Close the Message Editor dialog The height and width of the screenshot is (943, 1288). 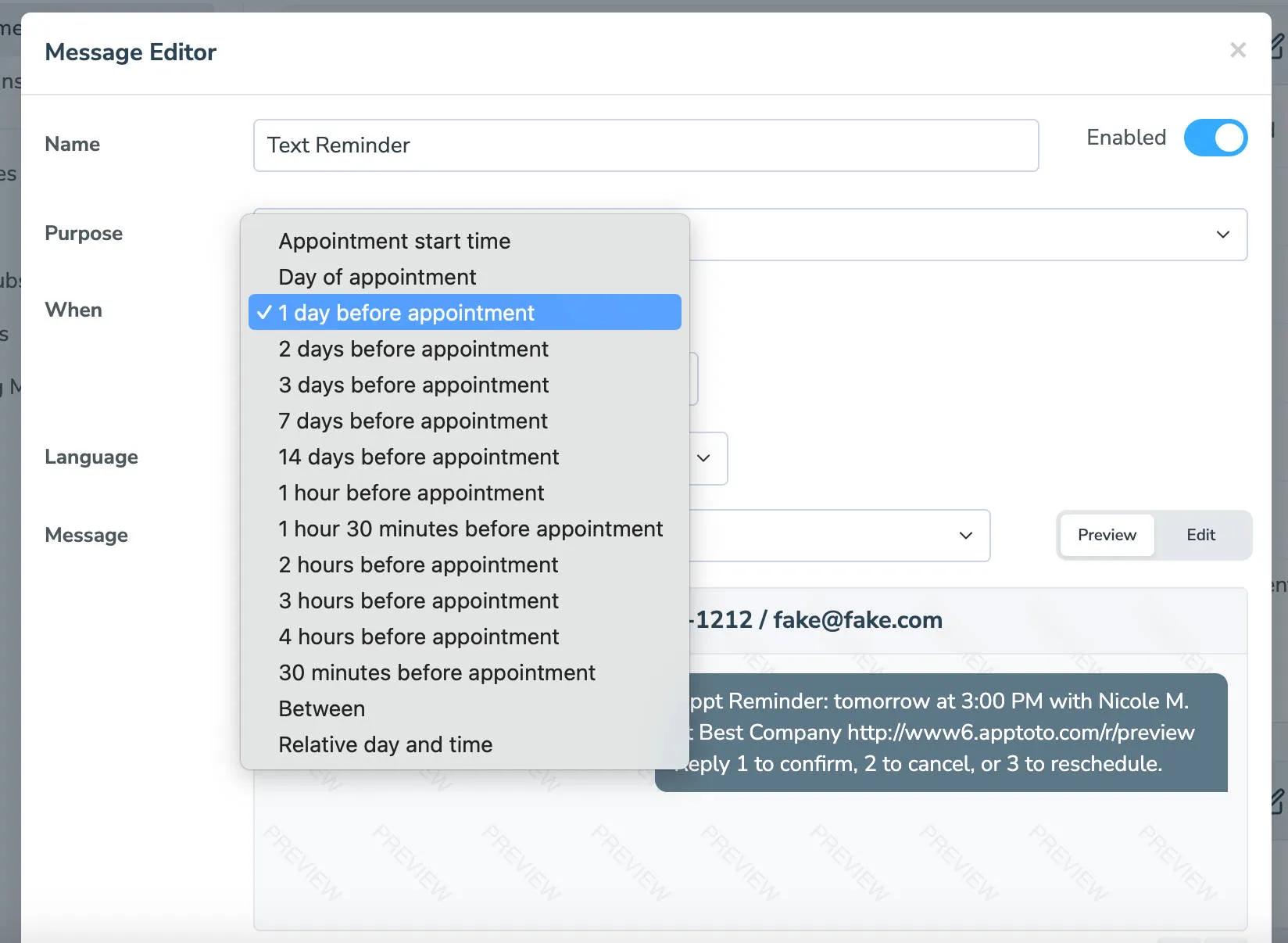pos(1238,50)
